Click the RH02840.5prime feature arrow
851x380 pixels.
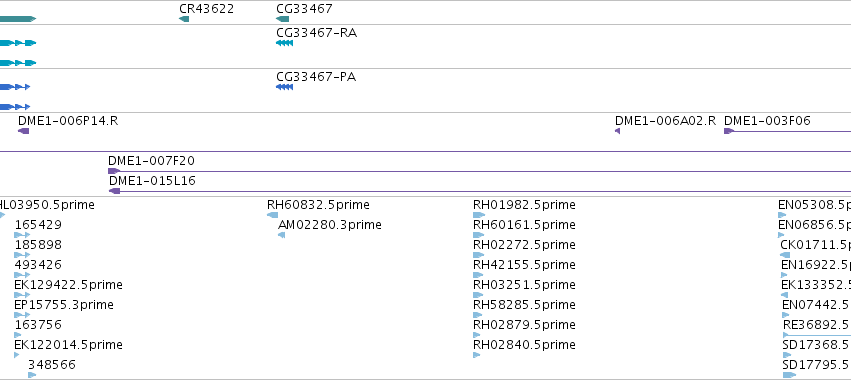tap(477, 355)
